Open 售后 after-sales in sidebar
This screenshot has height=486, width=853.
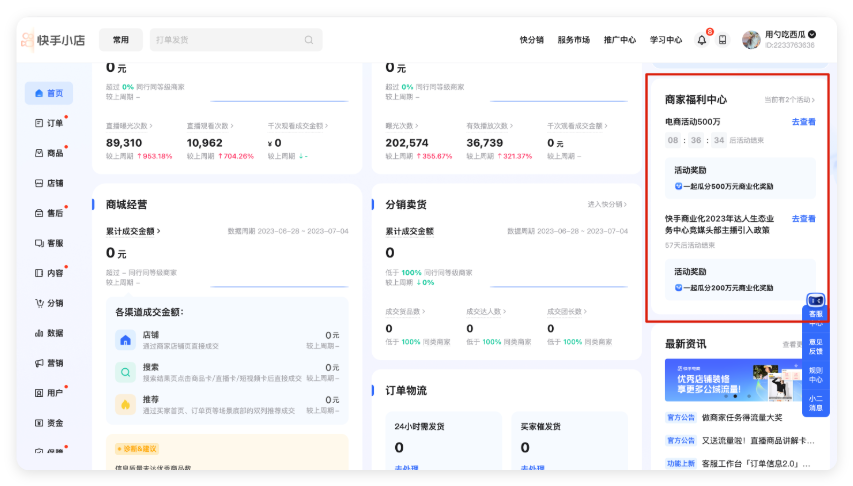point(49,213)
